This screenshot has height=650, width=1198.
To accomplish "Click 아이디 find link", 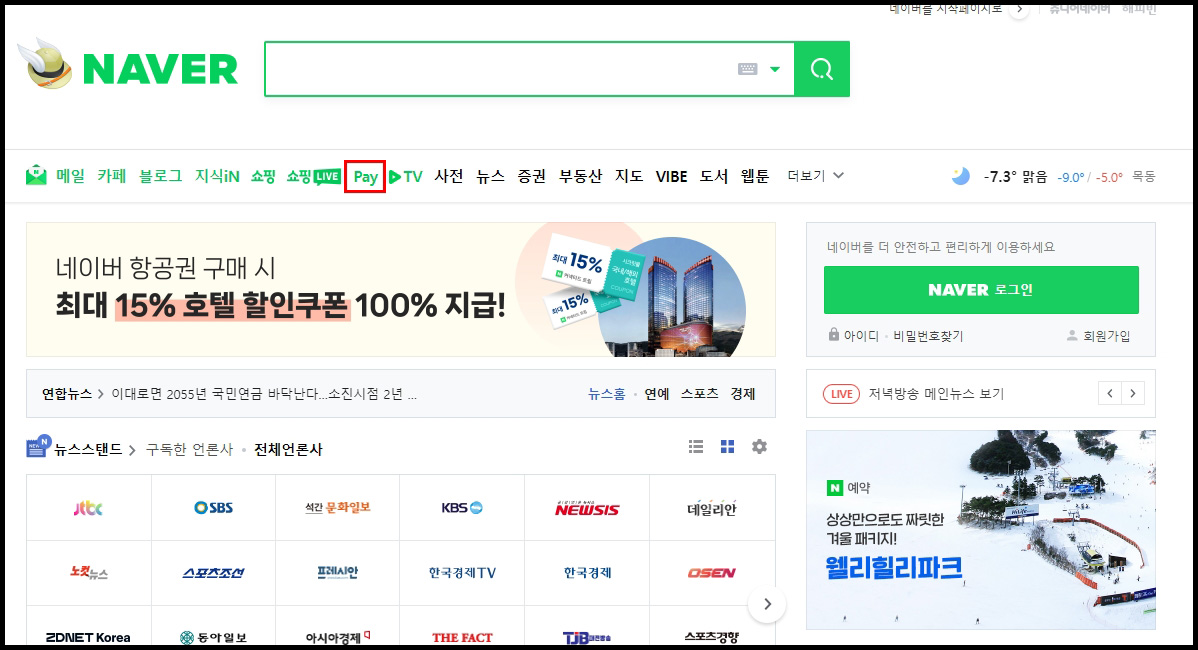I will click(861, 336).
